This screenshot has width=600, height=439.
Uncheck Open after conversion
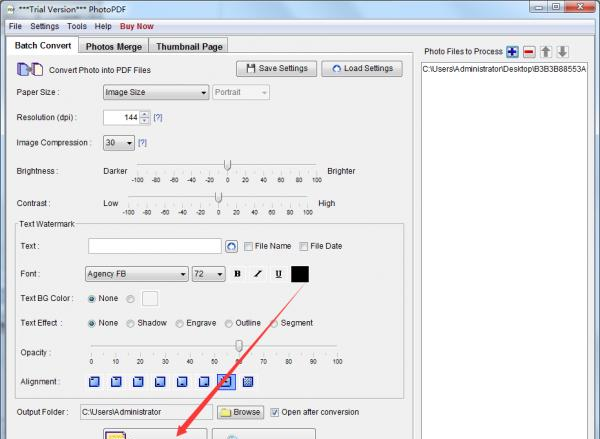274,412
